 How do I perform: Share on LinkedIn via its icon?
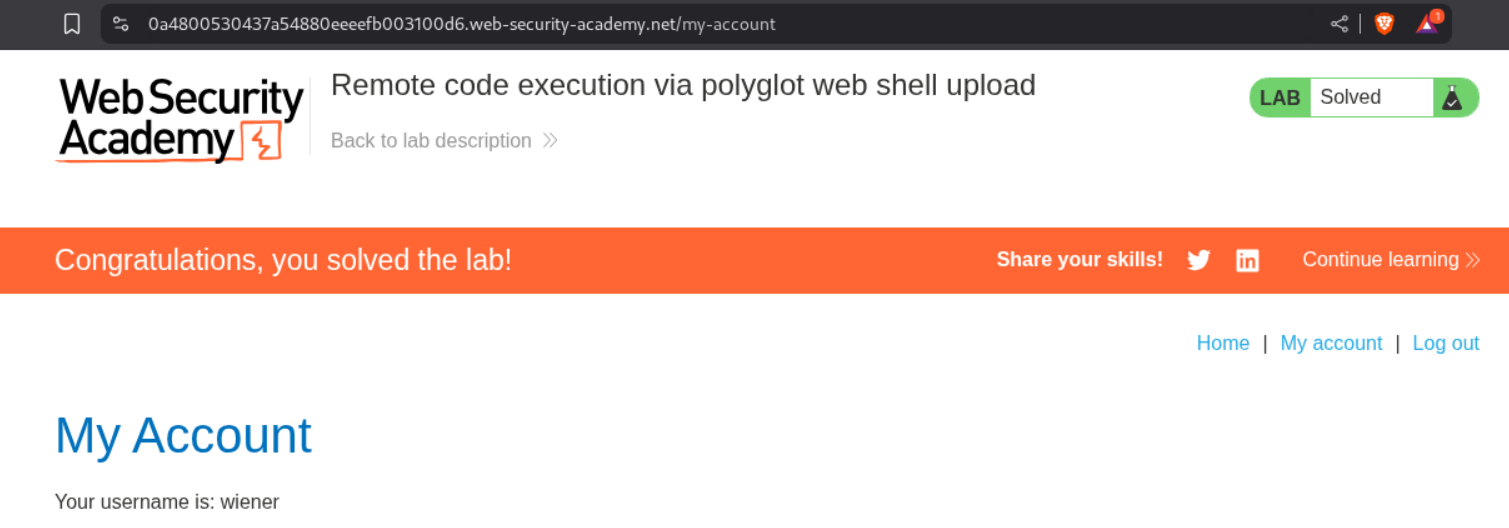pyautogui.click(x=1247, y=261)
